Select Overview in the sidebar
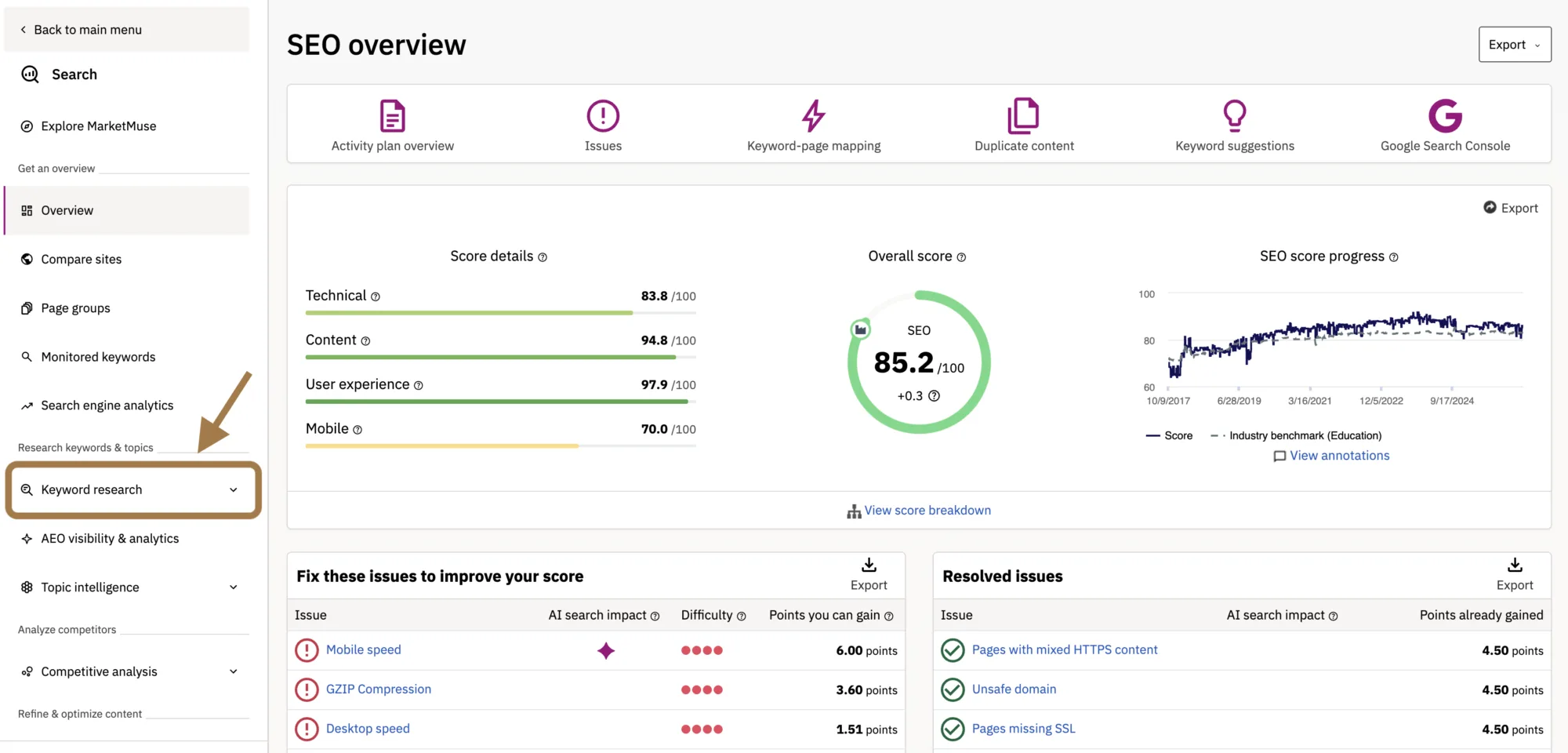The height and width of the screenshot is (753, 1568). tap(127, 210)
